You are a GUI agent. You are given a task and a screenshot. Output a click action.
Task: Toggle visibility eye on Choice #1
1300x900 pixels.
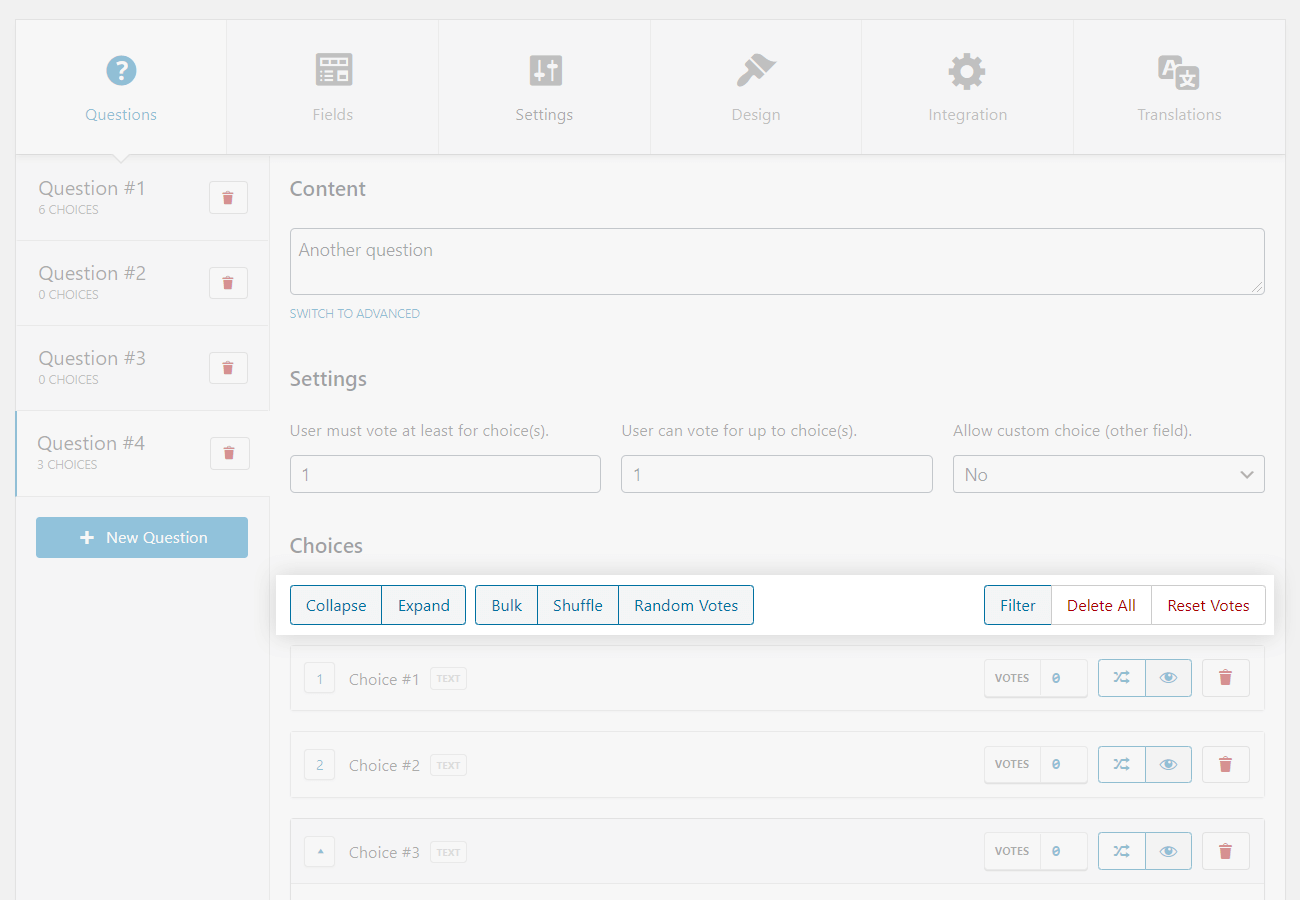[1168, 678]
